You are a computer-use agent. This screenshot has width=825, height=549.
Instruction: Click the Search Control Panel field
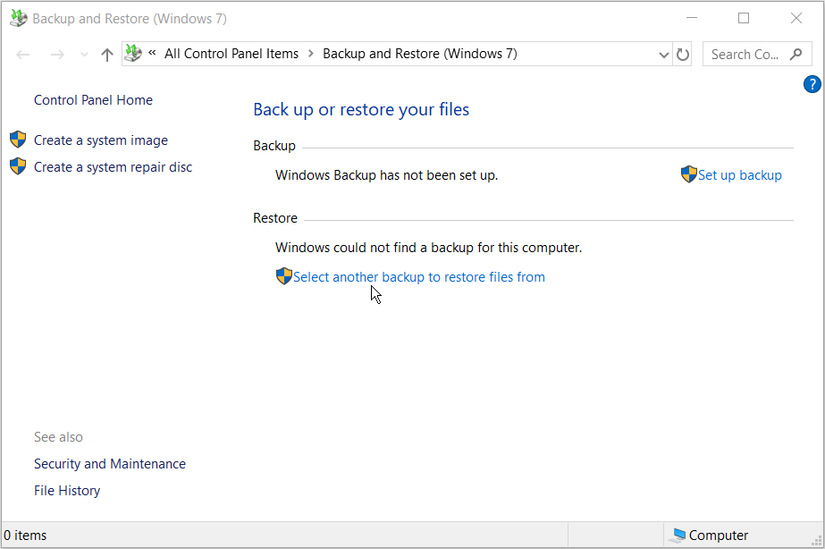coord(757,54)
